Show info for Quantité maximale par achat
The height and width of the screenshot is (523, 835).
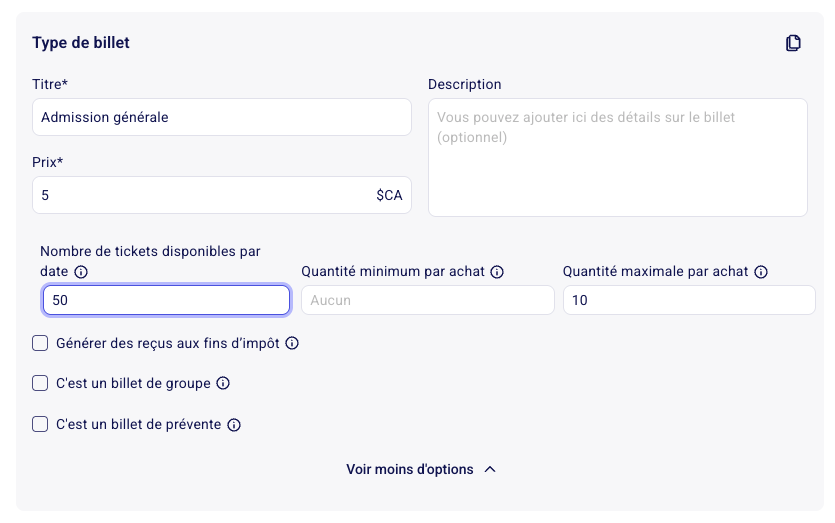coord(761,272)
